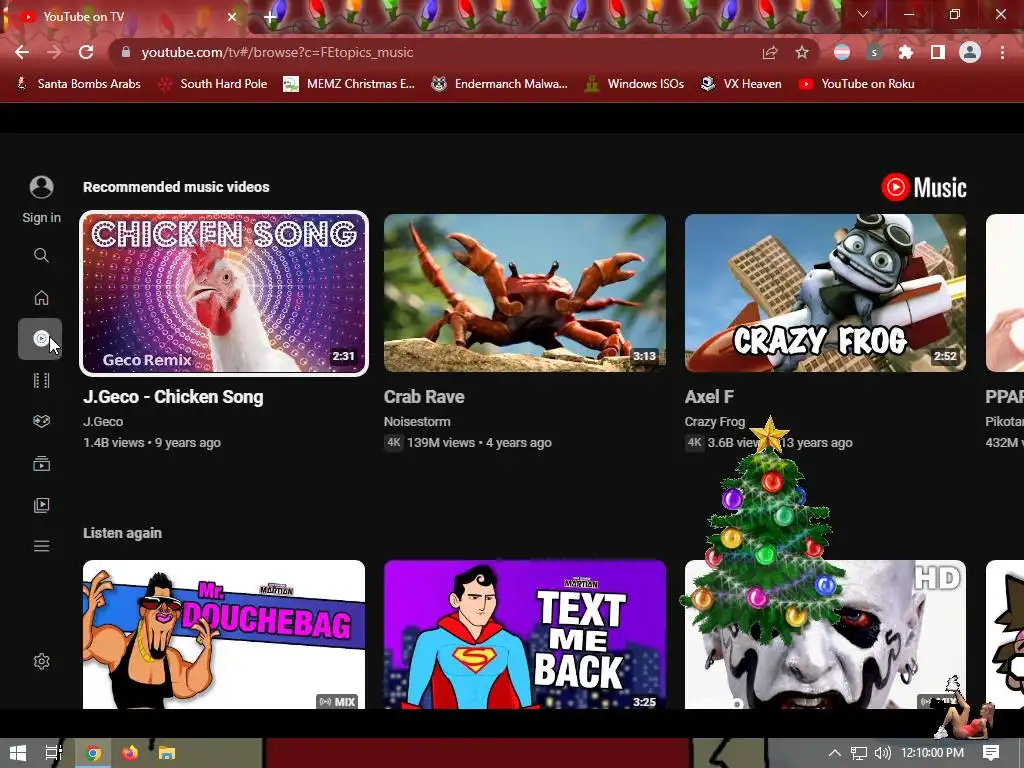This screenshot has height=768, width=1024.
Task: Open File Explorer from taskbar
Action: [167, 753]
